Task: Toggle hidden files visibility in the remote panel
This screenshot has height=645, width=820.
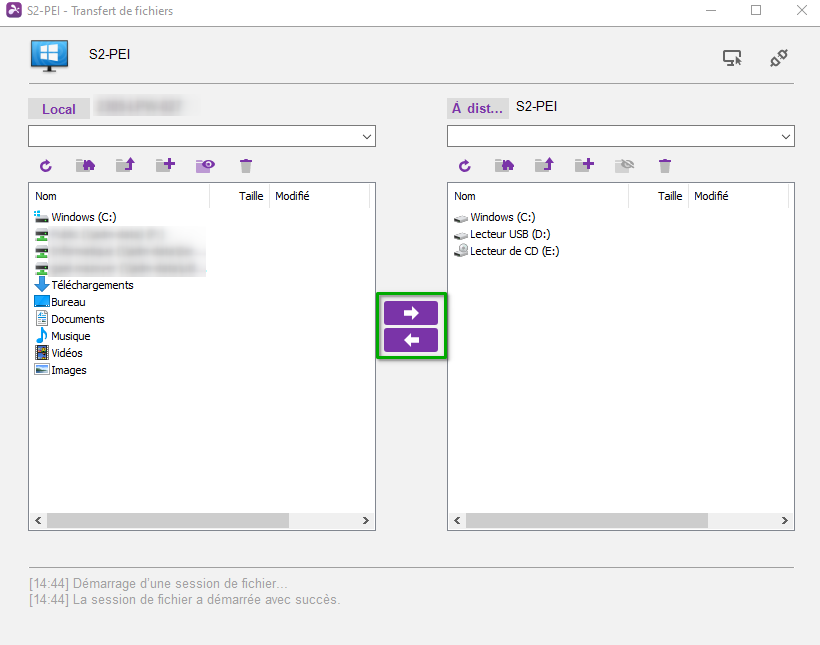Action: 625,166
